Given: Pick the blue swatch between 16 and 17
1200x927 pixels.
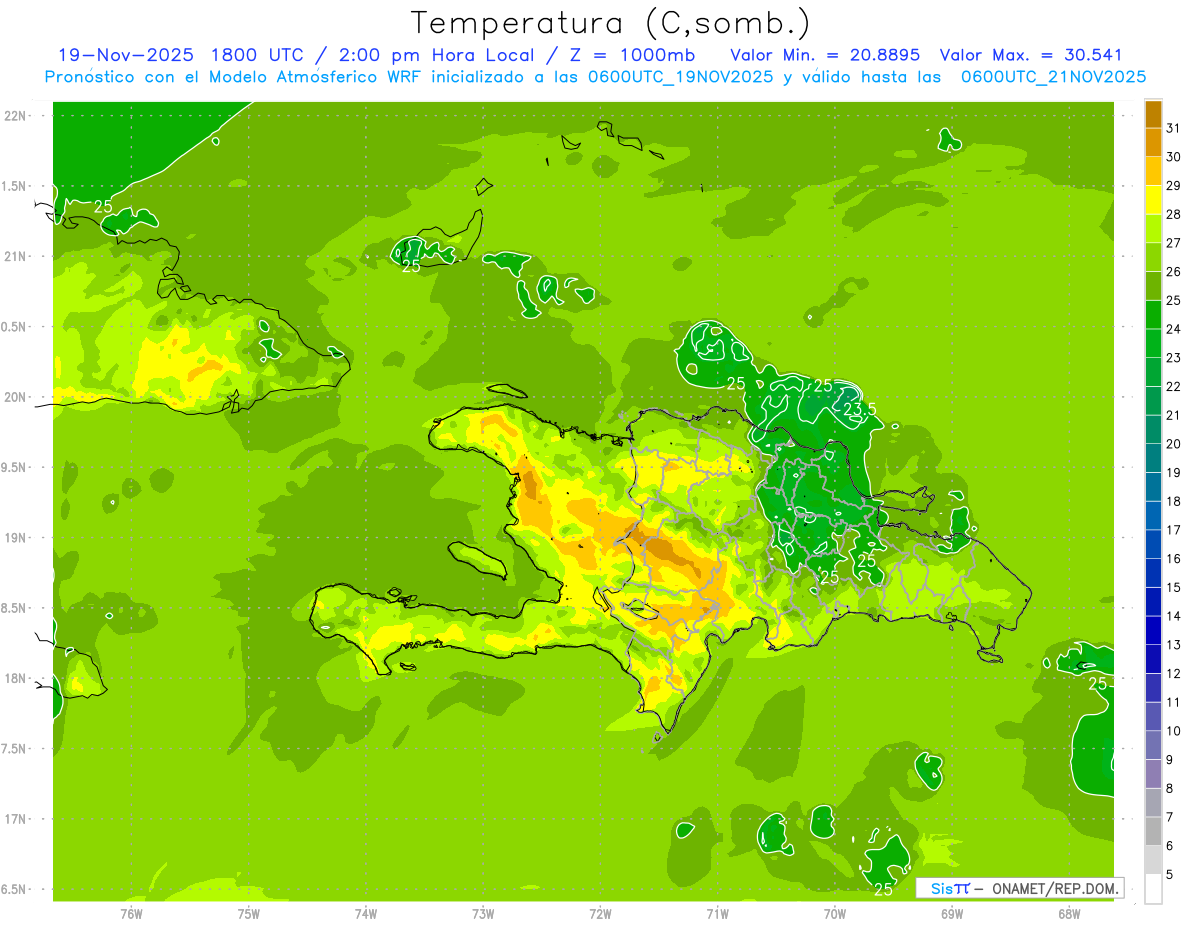Looking at the screenshot, I should pos(1153,544).
